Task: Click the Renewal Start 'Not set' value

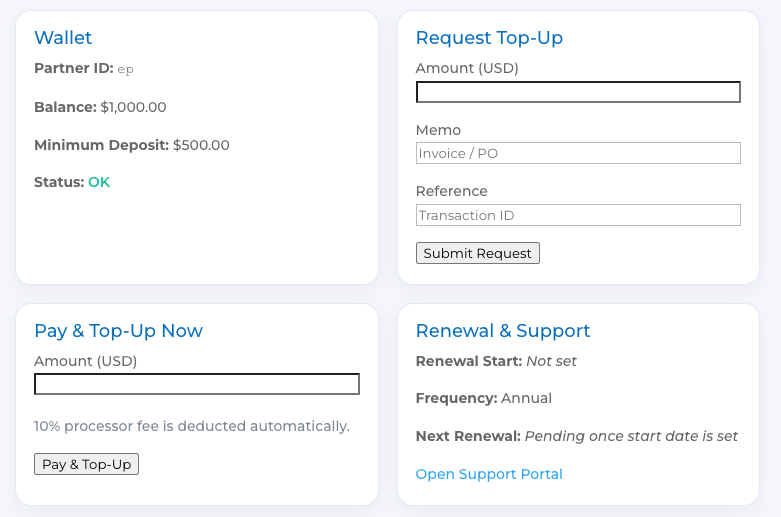Action: coord(551,361)
